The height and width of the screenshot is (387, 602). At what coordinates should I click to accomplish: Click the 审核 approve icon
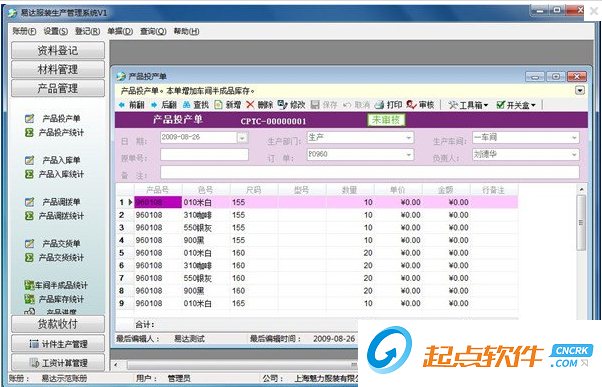[411, 104]
